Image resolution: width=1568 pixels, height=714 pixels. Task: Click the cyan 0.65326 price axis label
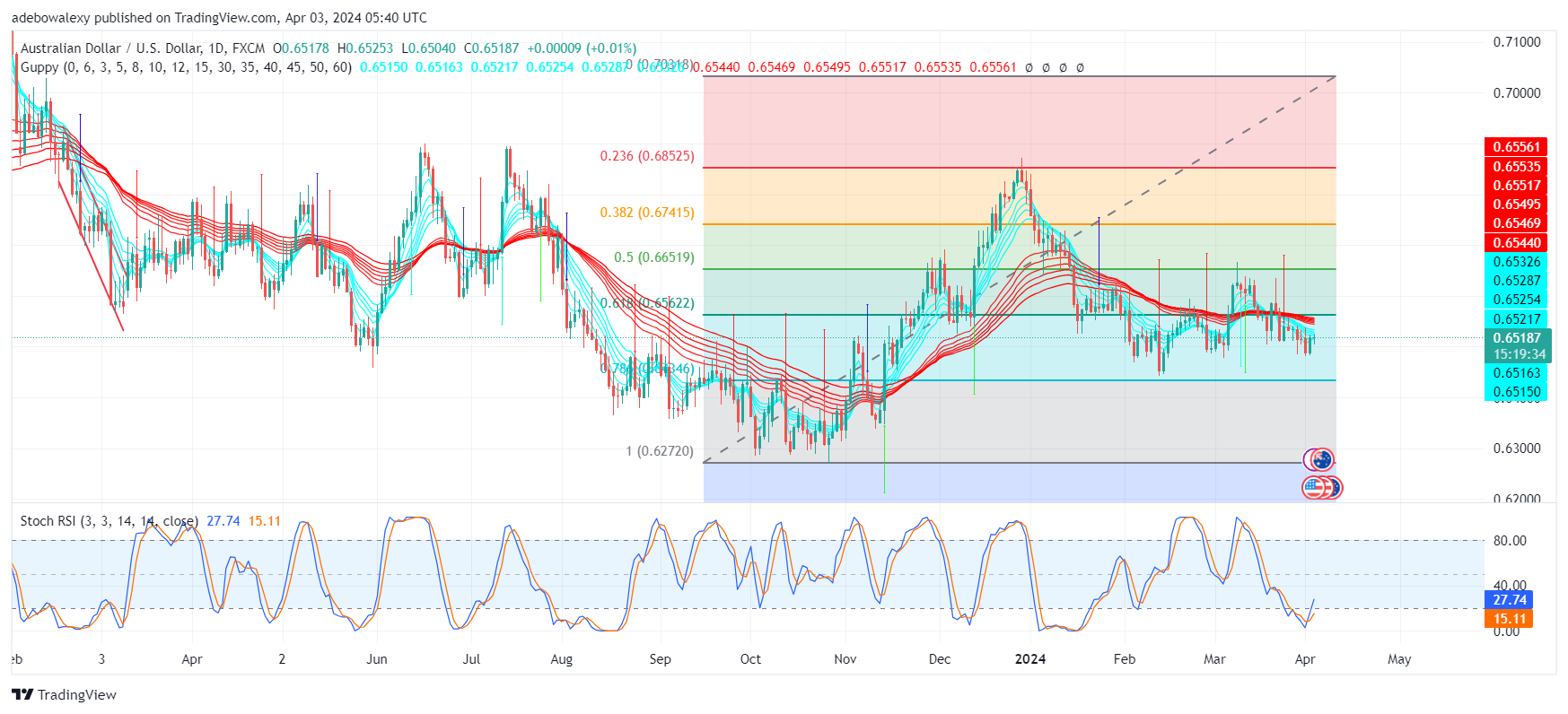pyautogui.click(x=1516, y=262)
